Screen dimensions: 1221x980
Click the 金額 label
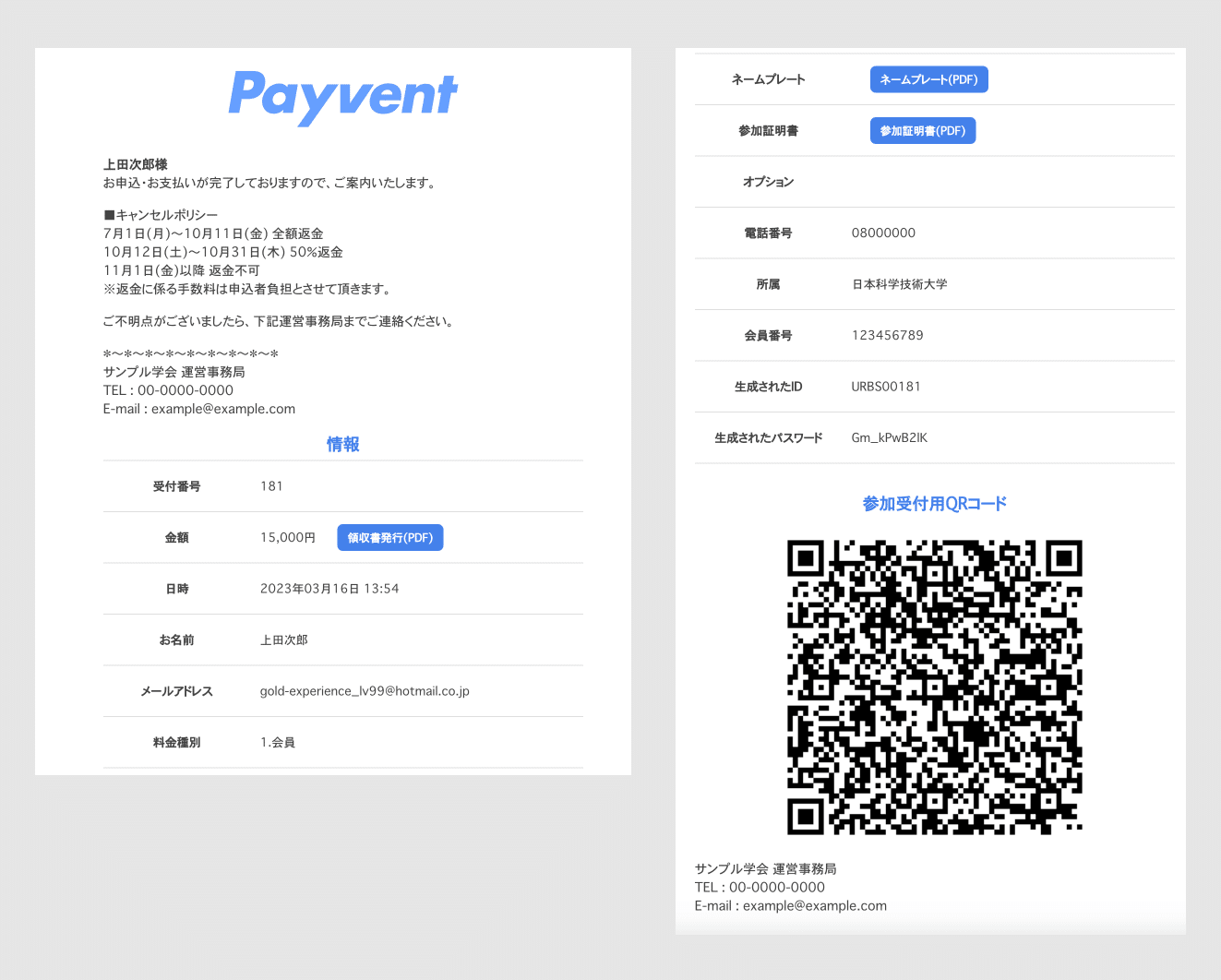click(177, 538)
